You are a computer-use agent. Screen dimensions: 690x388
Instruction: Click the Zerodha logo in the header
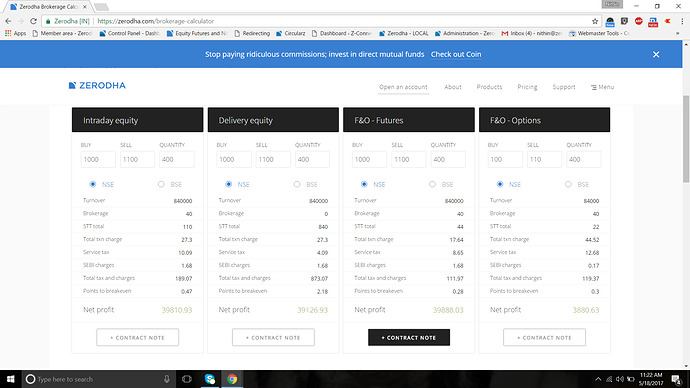pyautogui.click(x=97, y=85)
